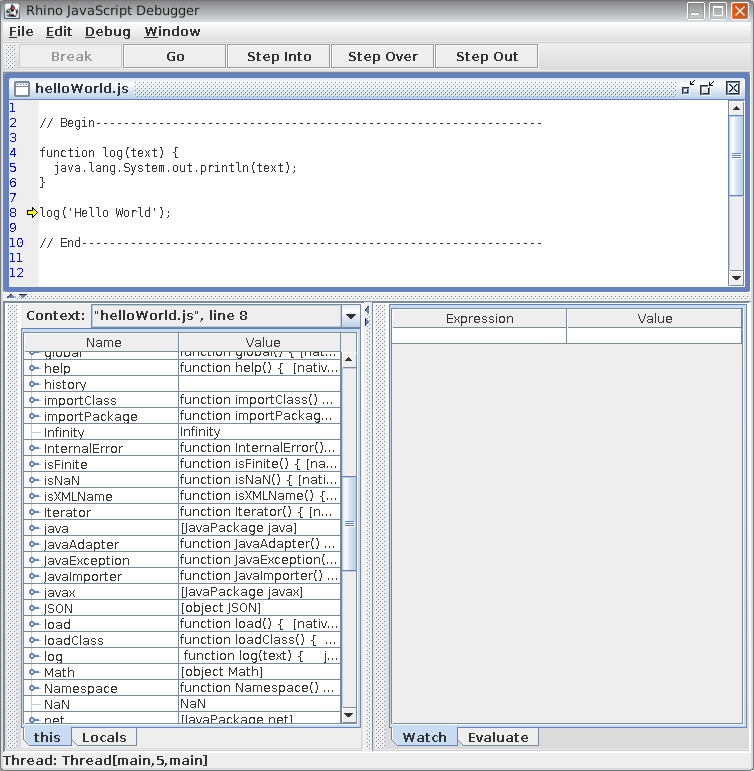
Task: Expand the JavaImporter tree node
Action: (33, 576)
